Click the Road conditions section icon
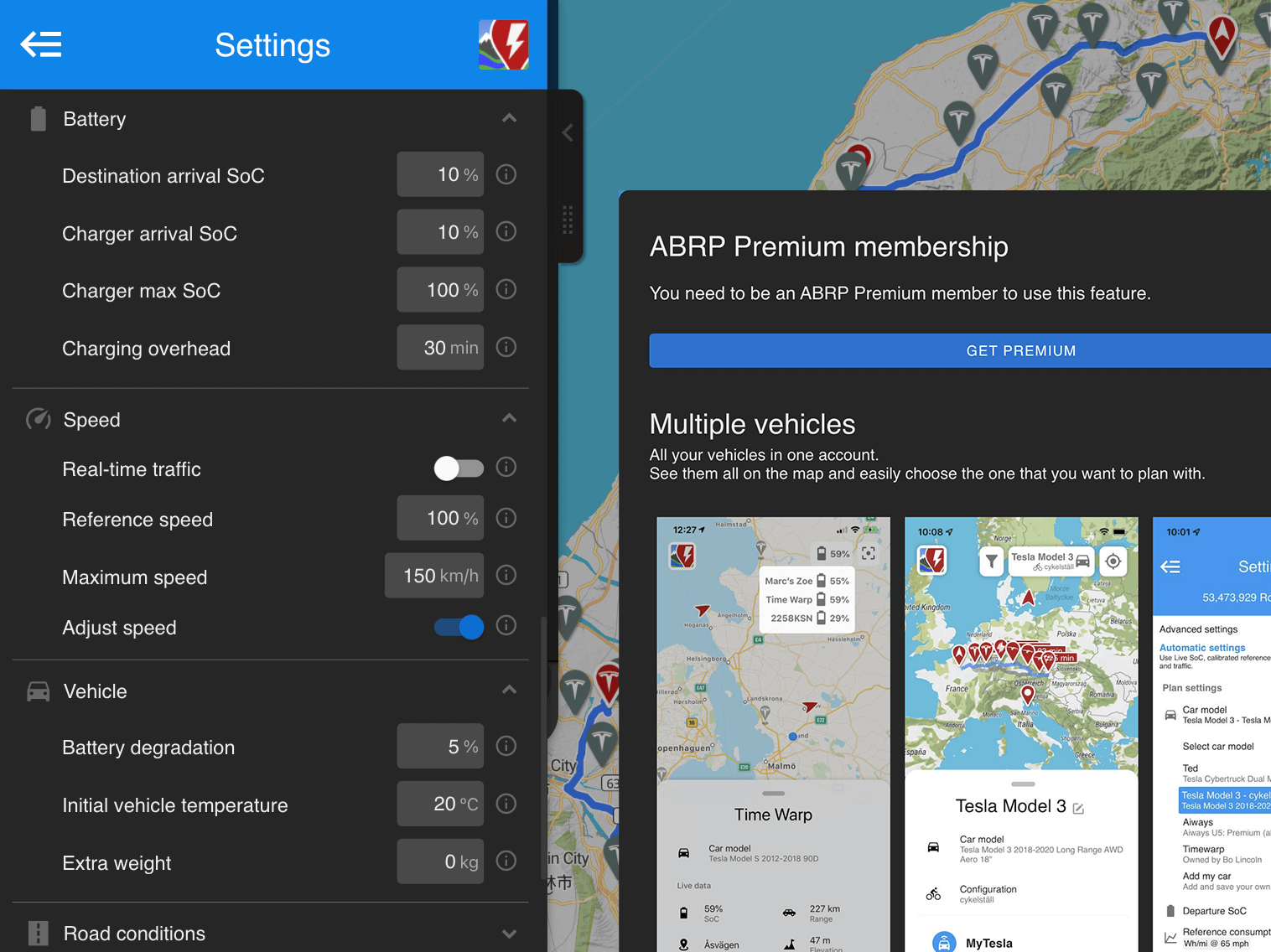Viewport: 1271px width, 952px height. 39,934
